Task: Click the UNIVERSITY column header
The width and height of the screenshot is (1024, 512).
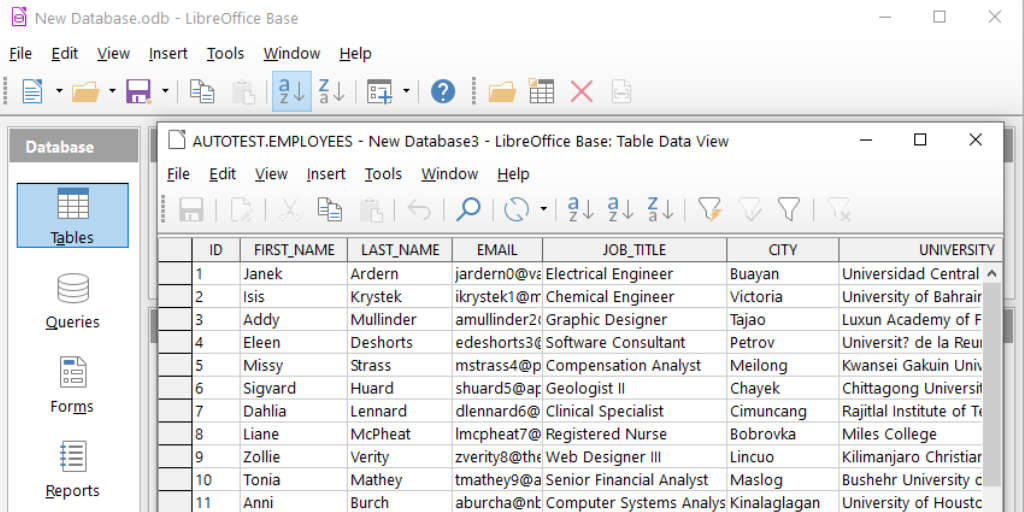Action: coord(921,250)
